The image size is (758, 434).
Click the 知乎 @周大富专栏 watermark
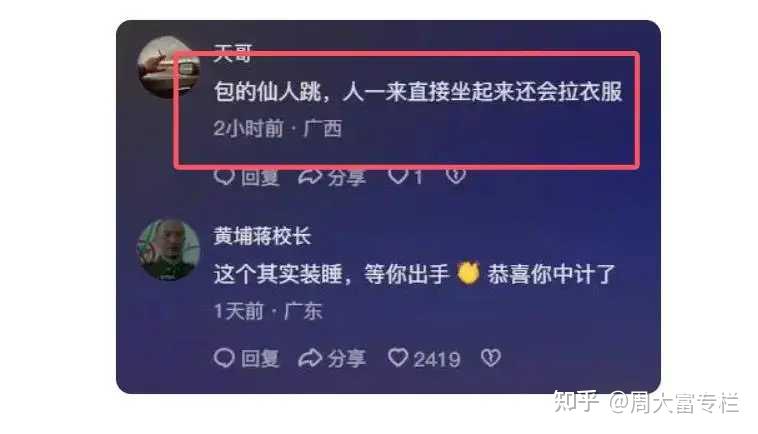pos(646,402)
